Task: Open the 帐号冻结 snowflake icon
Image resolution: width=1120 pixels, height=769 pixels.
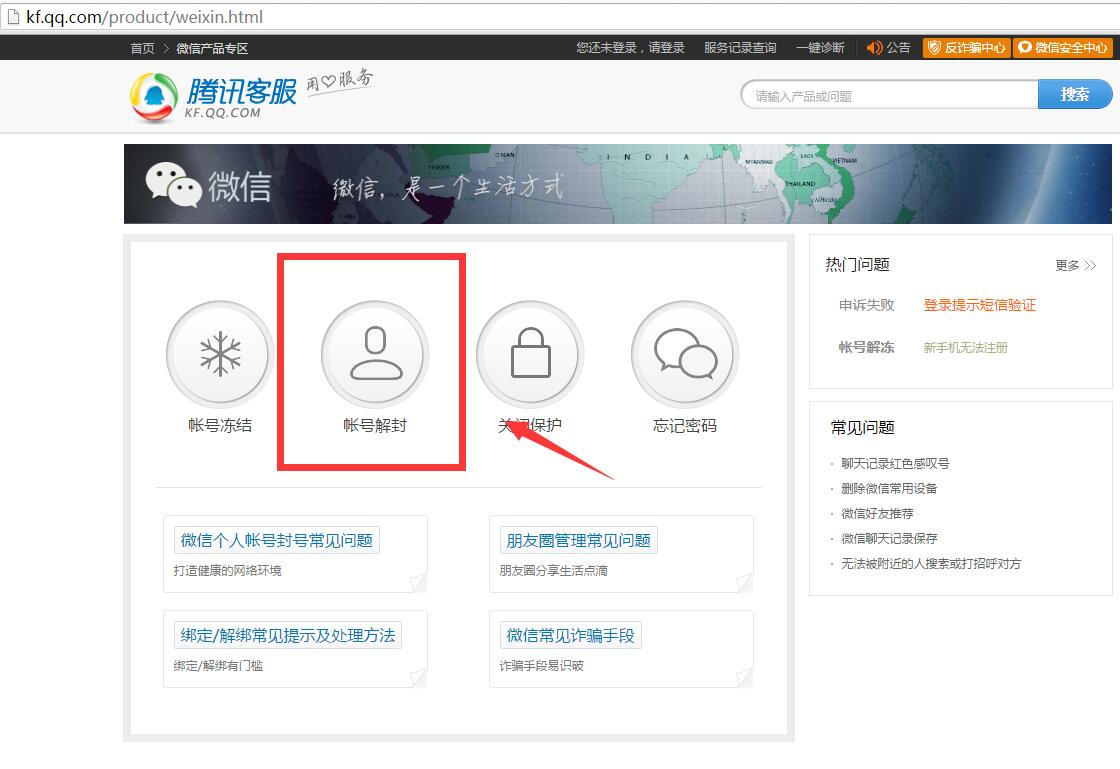Action: click(x=220, y=354)
